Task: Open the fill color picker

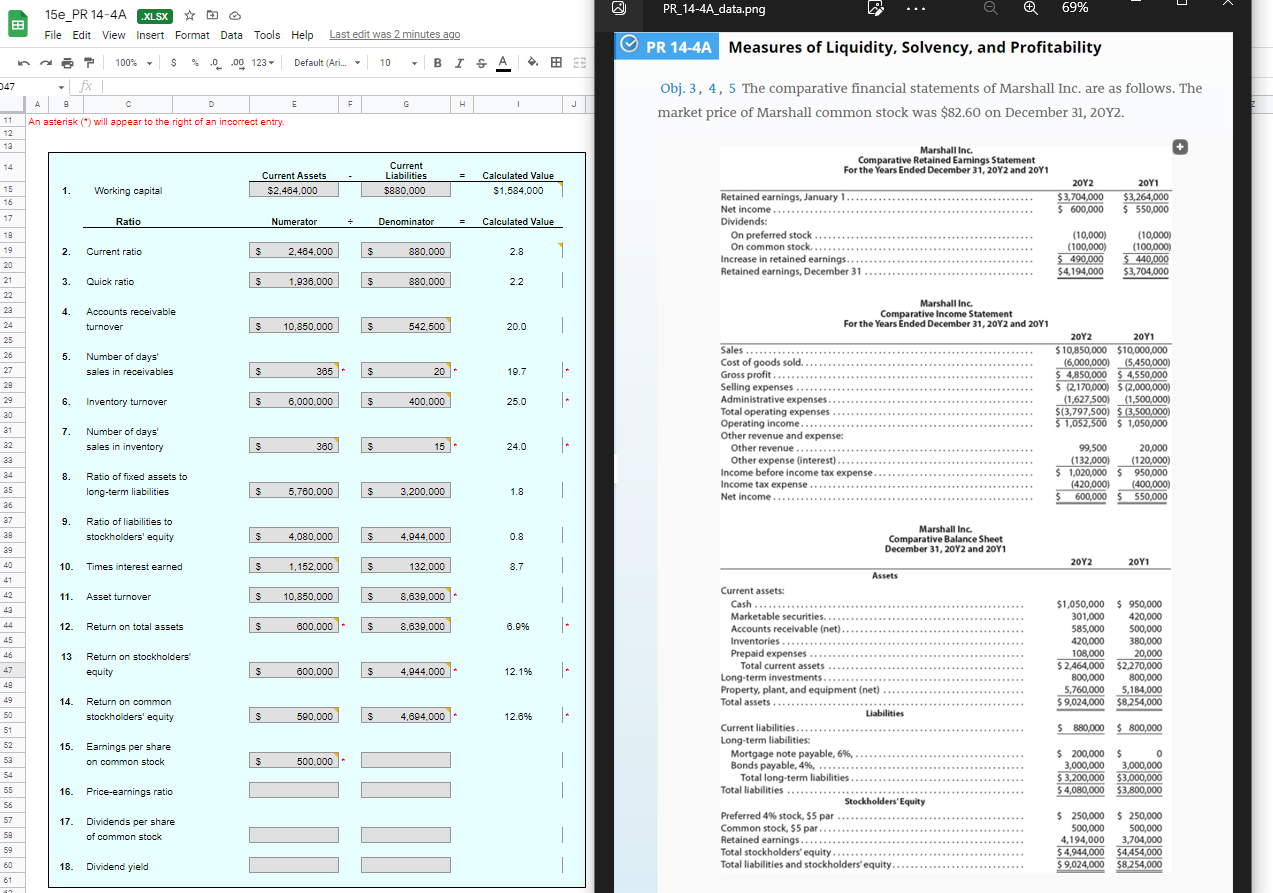Action: click(533, 63)
